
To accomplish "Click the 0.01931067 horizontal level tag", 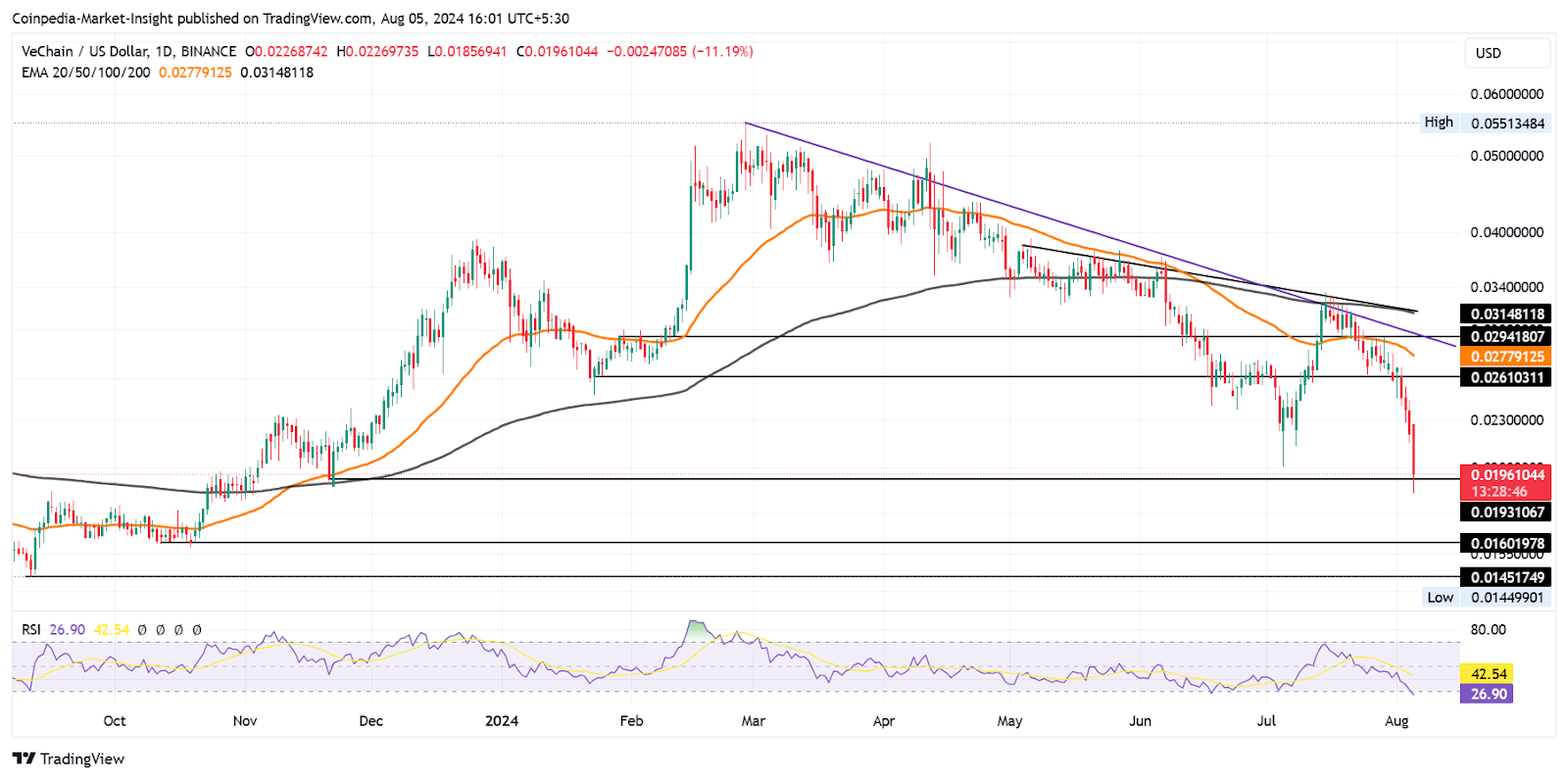I will 1507,511.
